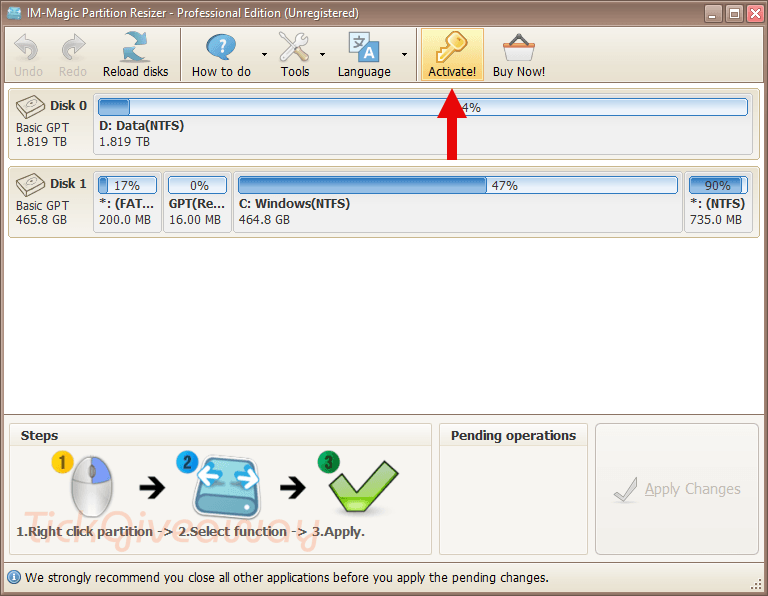Click the Redo arrow icon

(x=73, y=48)
